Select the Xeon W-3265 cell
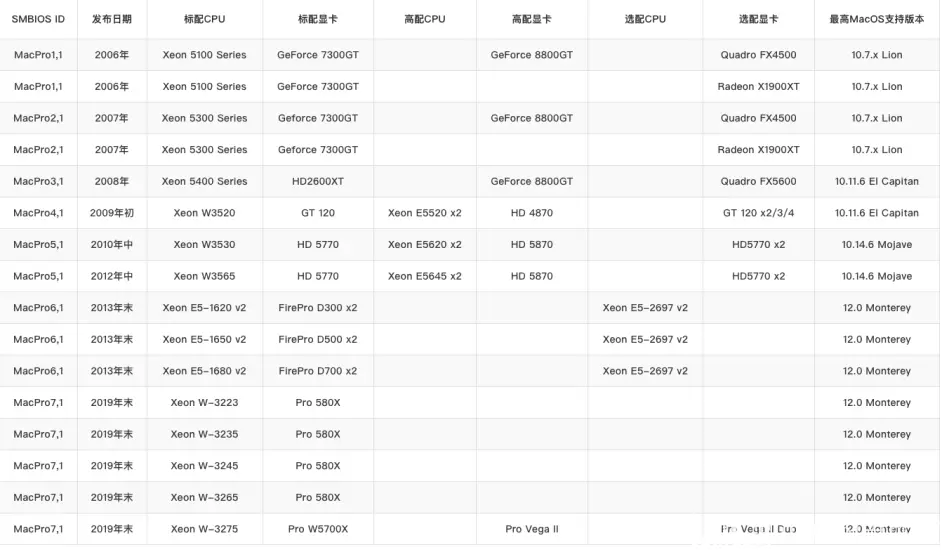The height and width of the screenshot is (550, 942). pyautogui.click(x=204, y=498)
